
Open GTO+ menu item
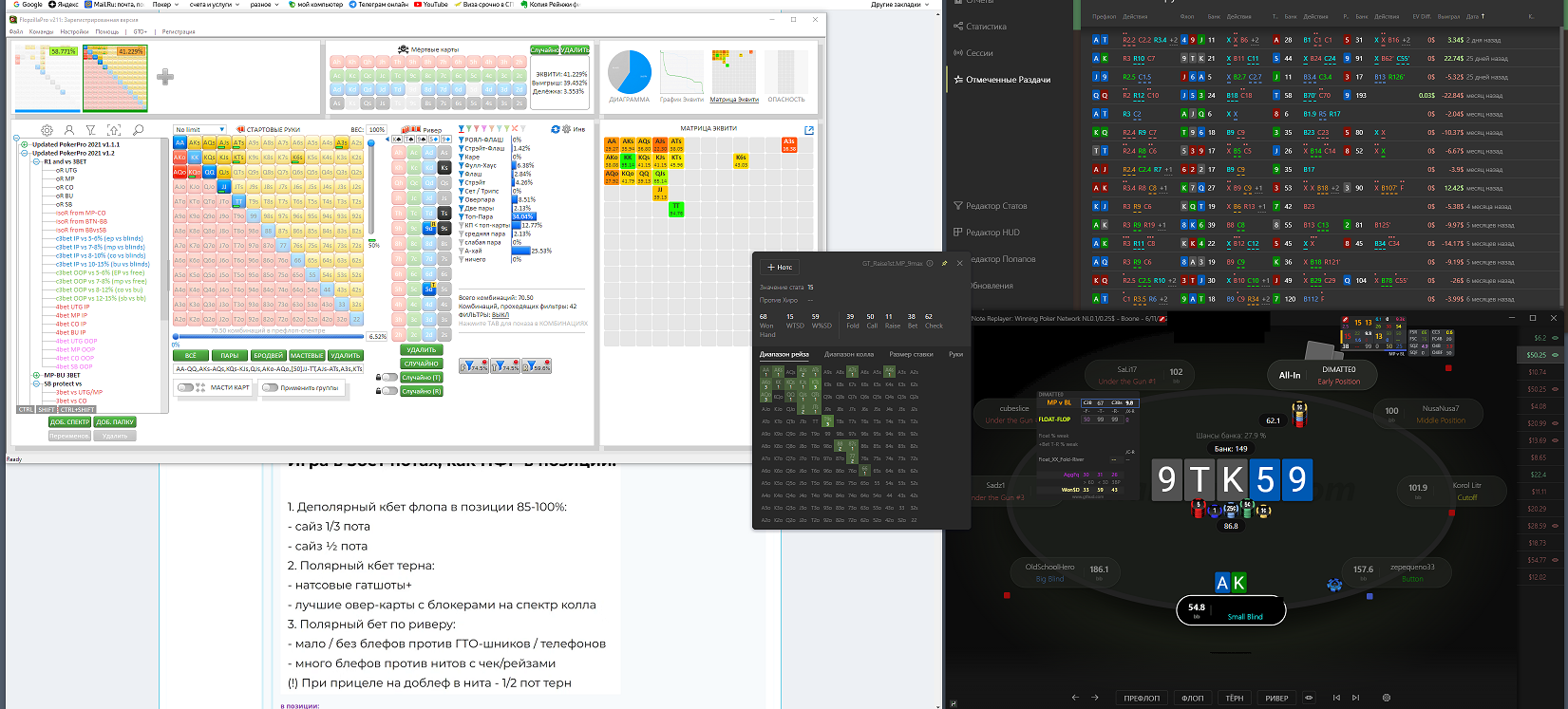point(140,31)
